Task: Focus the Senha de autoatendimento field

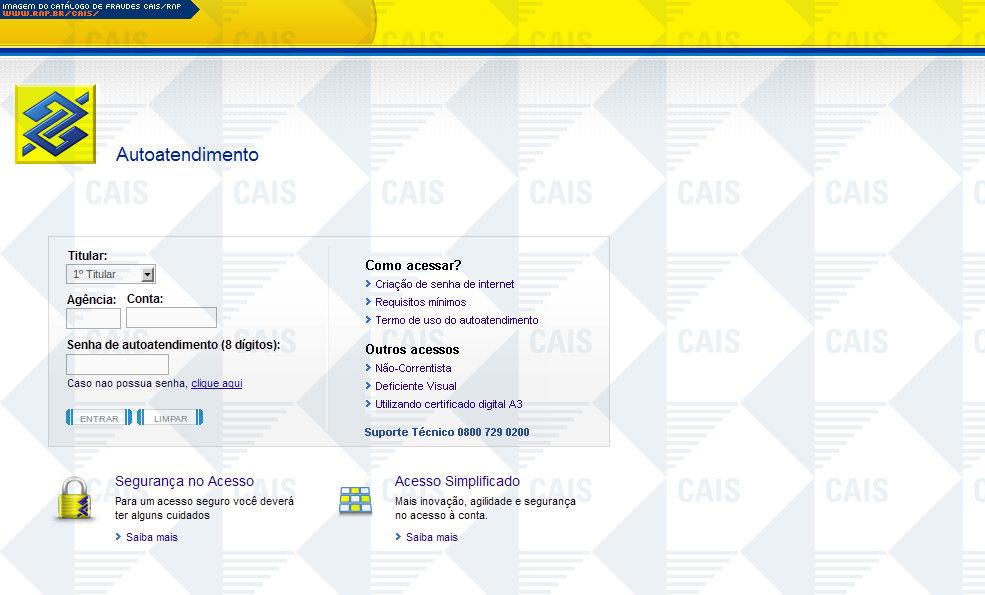Action: point(117,364)
